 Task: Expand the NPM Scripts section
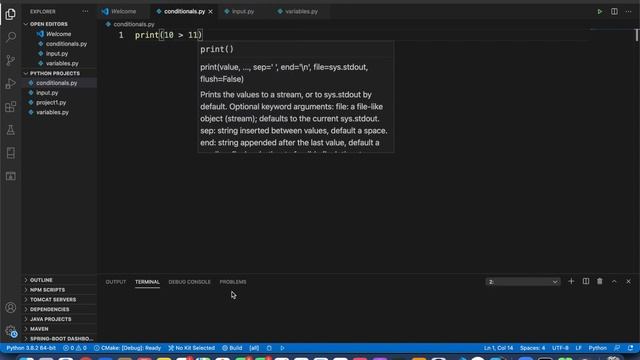click(47, 290)
